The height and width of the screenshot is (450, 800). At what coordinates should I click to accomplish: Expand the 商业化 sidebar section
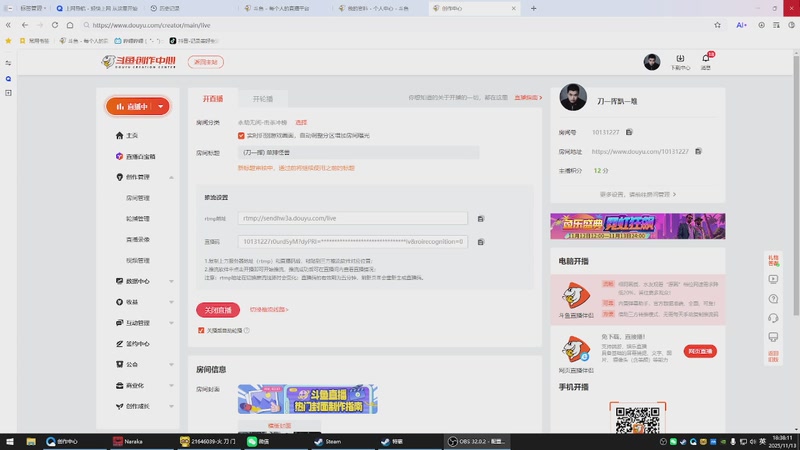171,385
